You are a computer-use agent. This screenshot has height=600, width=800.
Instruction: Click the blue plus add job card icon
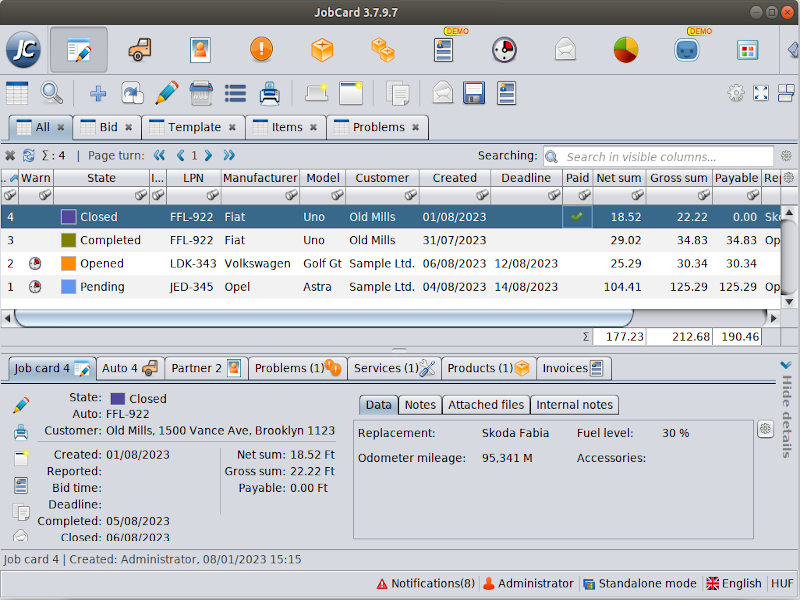pos(98,94)
